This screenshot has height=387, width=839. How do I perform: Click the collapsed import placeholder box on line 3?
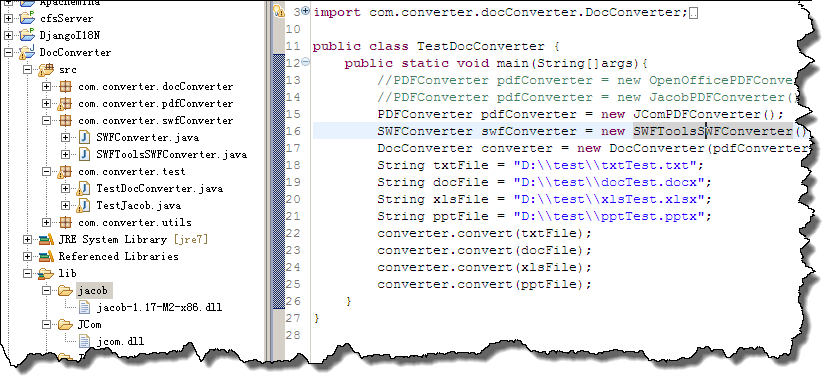coord(694,13)
